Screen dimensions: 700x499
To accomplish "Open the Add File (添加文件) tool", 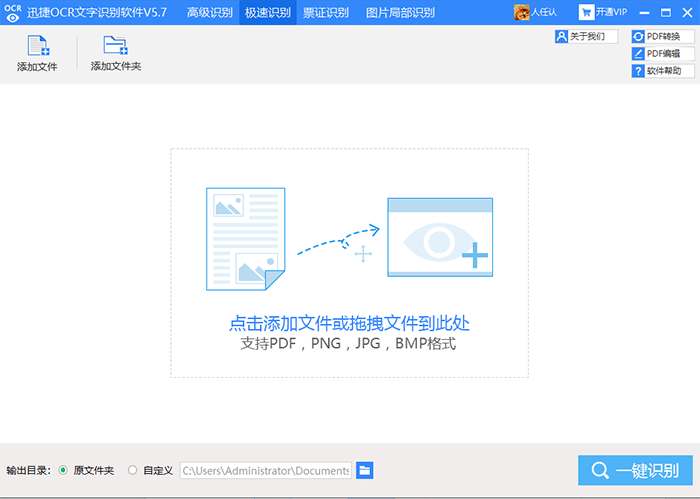I will point(37,54).
